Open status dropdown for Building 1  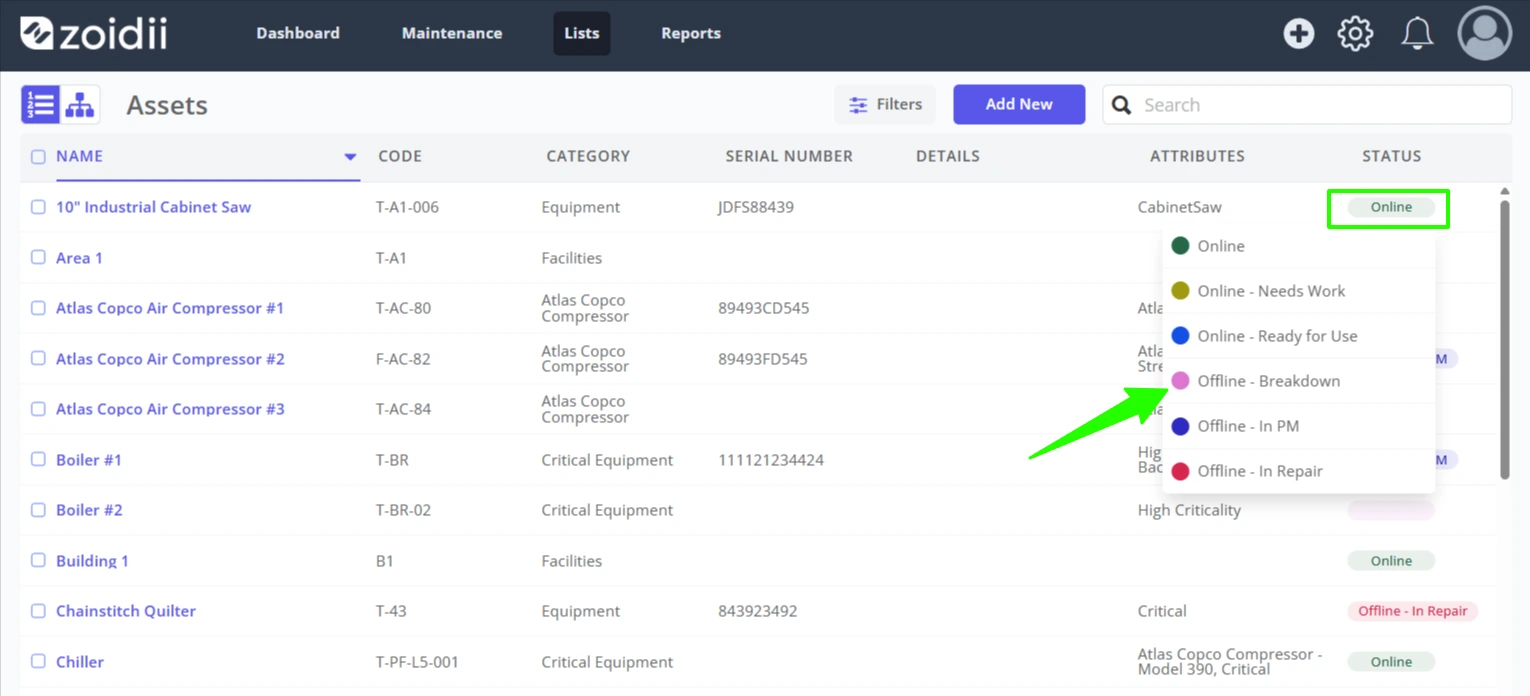tap(1391, 561)
